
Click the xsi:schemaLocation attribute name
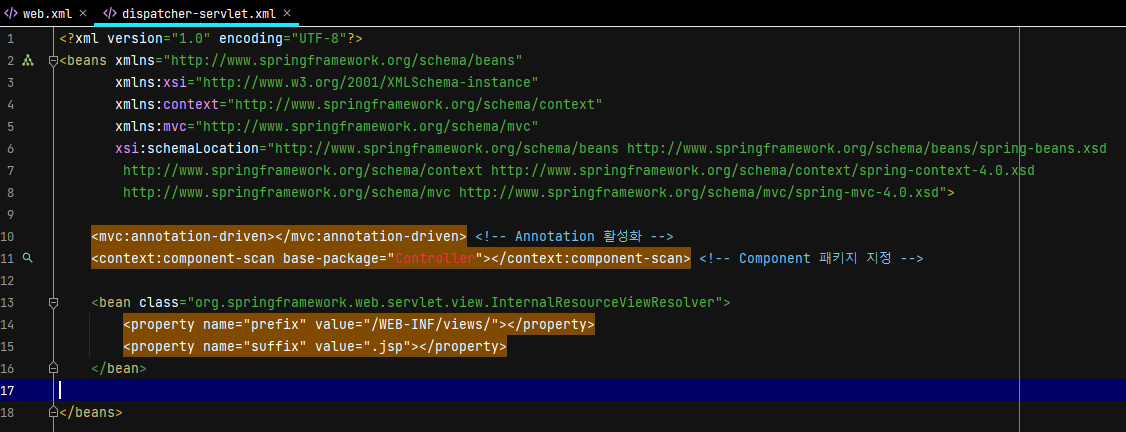(187, 149)
